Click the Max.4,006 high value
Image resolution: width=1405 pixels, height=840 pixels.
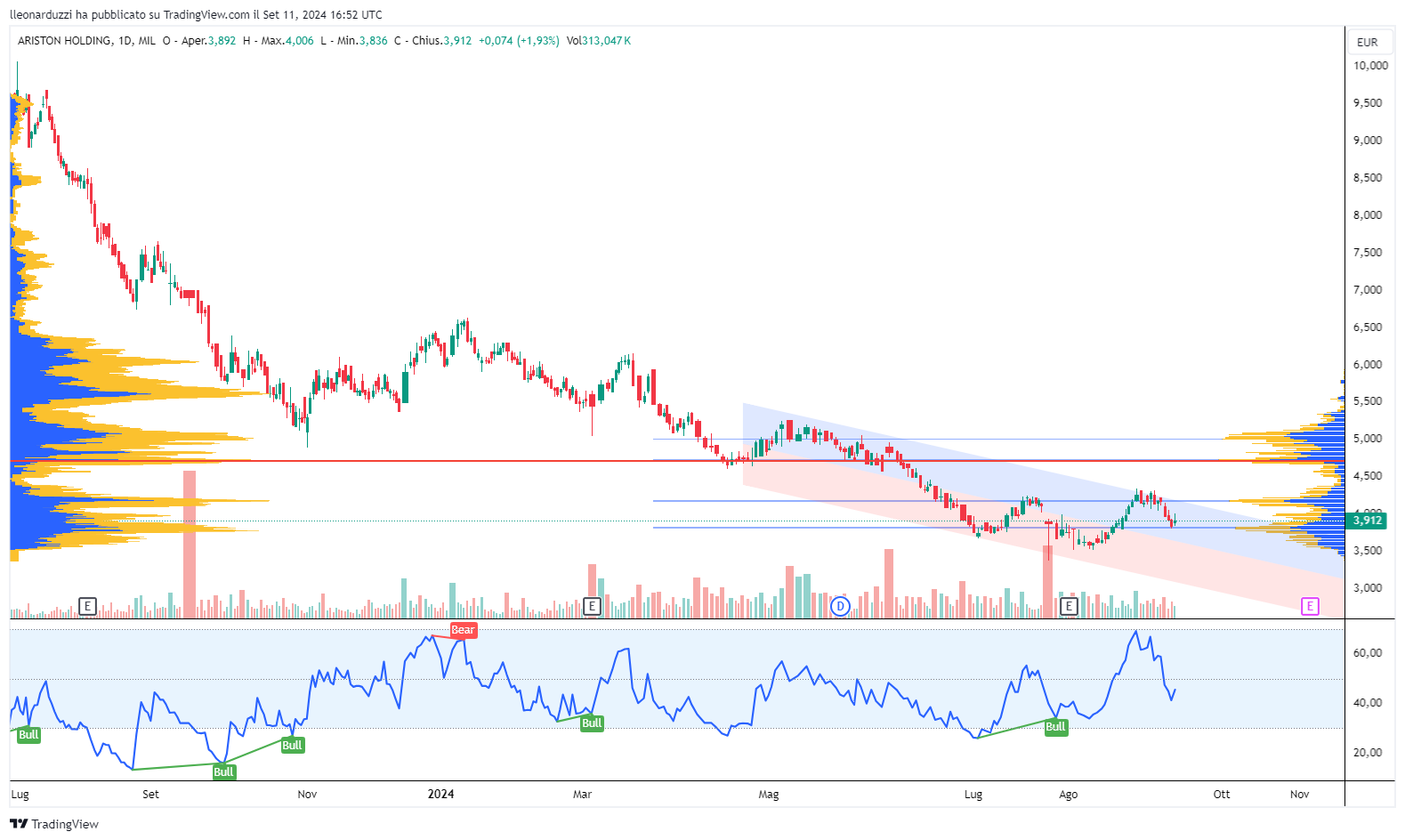(287, 41)
